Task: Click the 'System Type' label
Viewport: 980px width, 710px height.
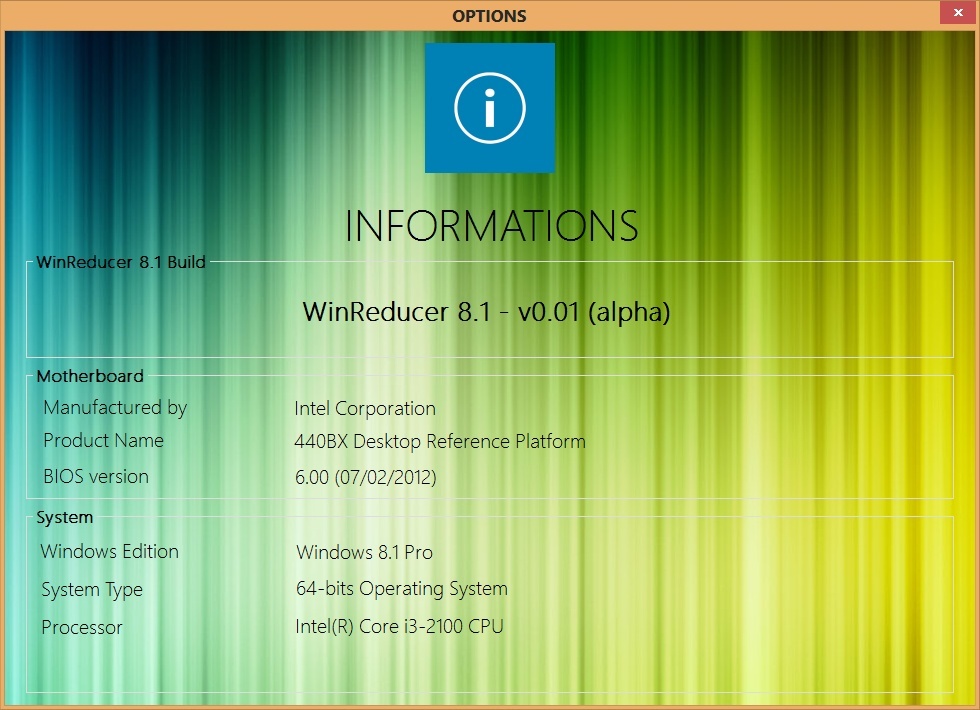Action: (x=92, y=590)
